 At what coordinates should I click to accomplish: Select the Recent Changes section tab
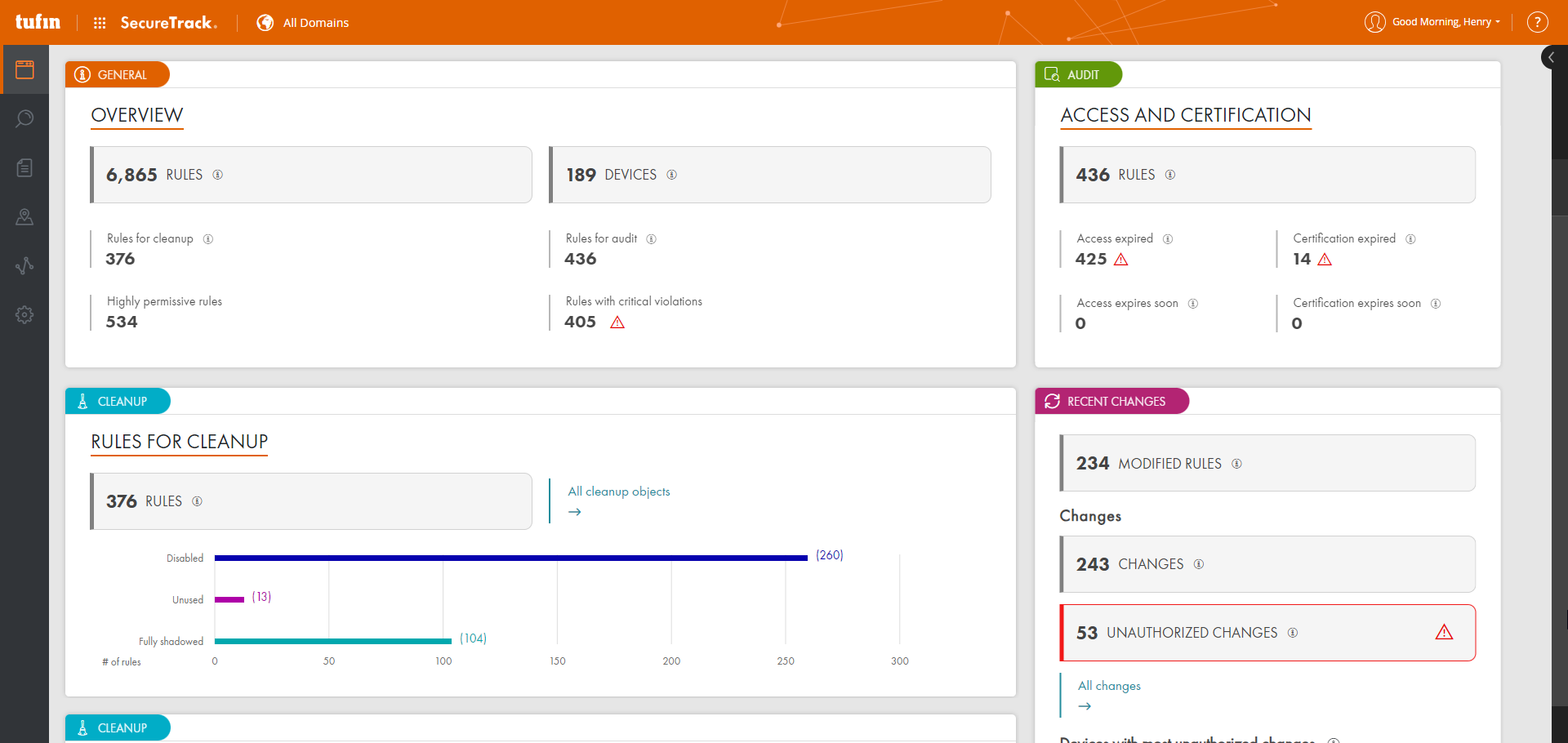(x=1111, y=401)
